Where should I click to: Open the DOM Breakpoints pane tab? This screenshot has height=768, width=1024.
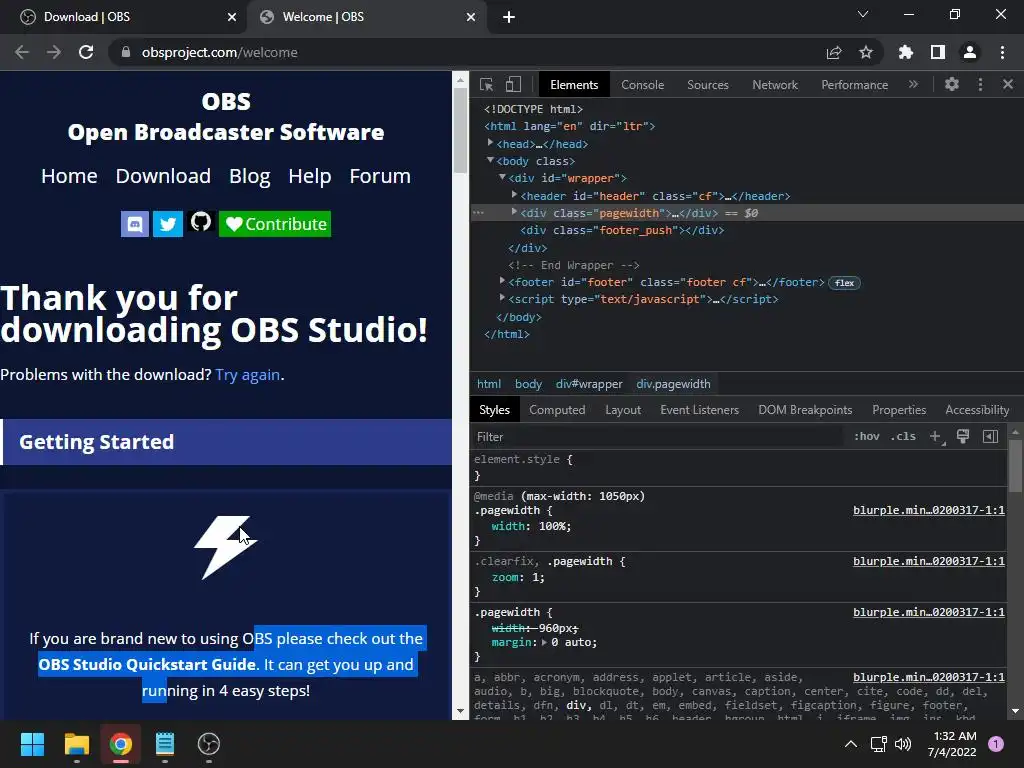805,409
